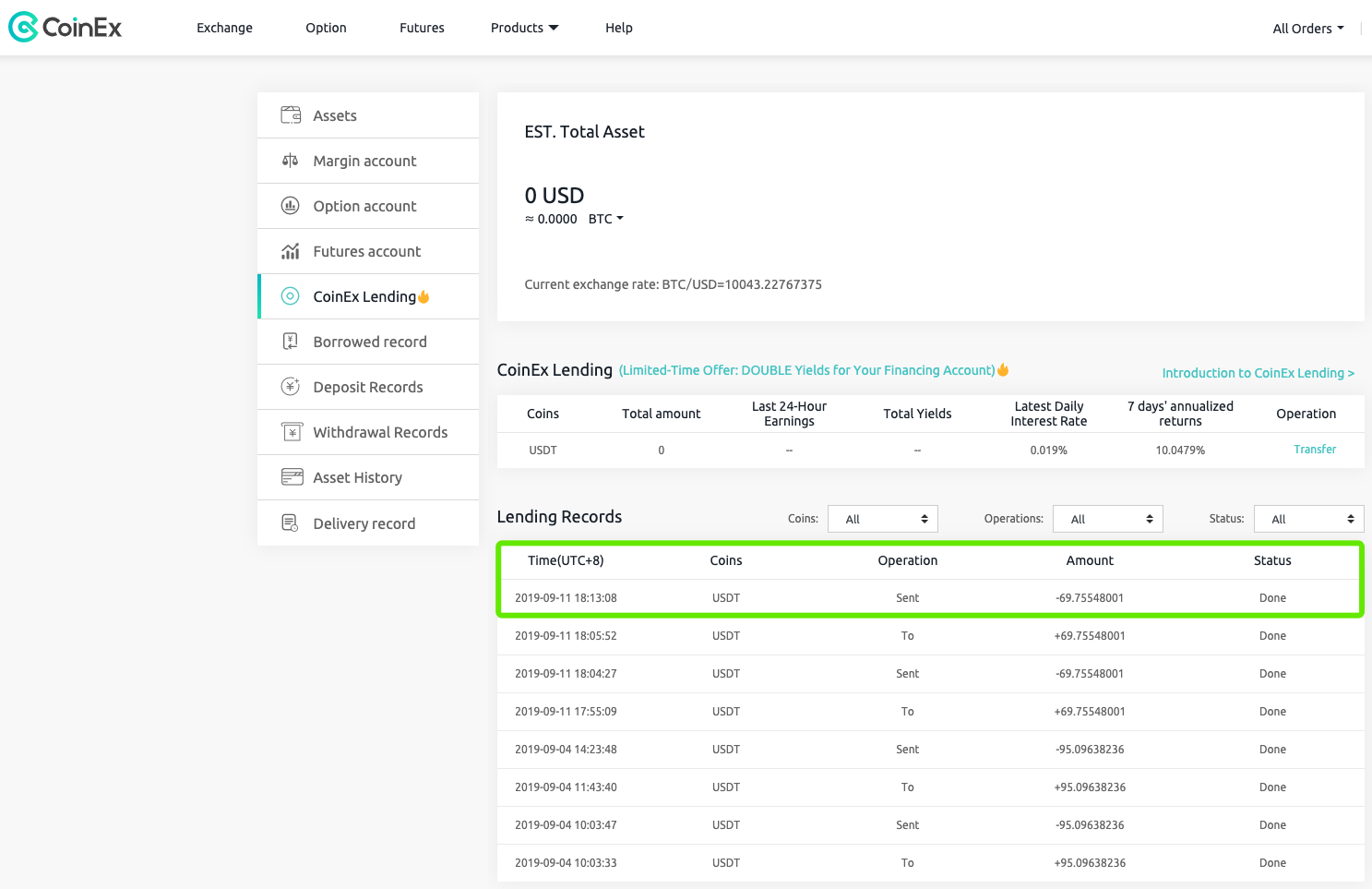Click the EST. Total Asset heading
Screen dimensions: 1372x889
pos(584,132)
